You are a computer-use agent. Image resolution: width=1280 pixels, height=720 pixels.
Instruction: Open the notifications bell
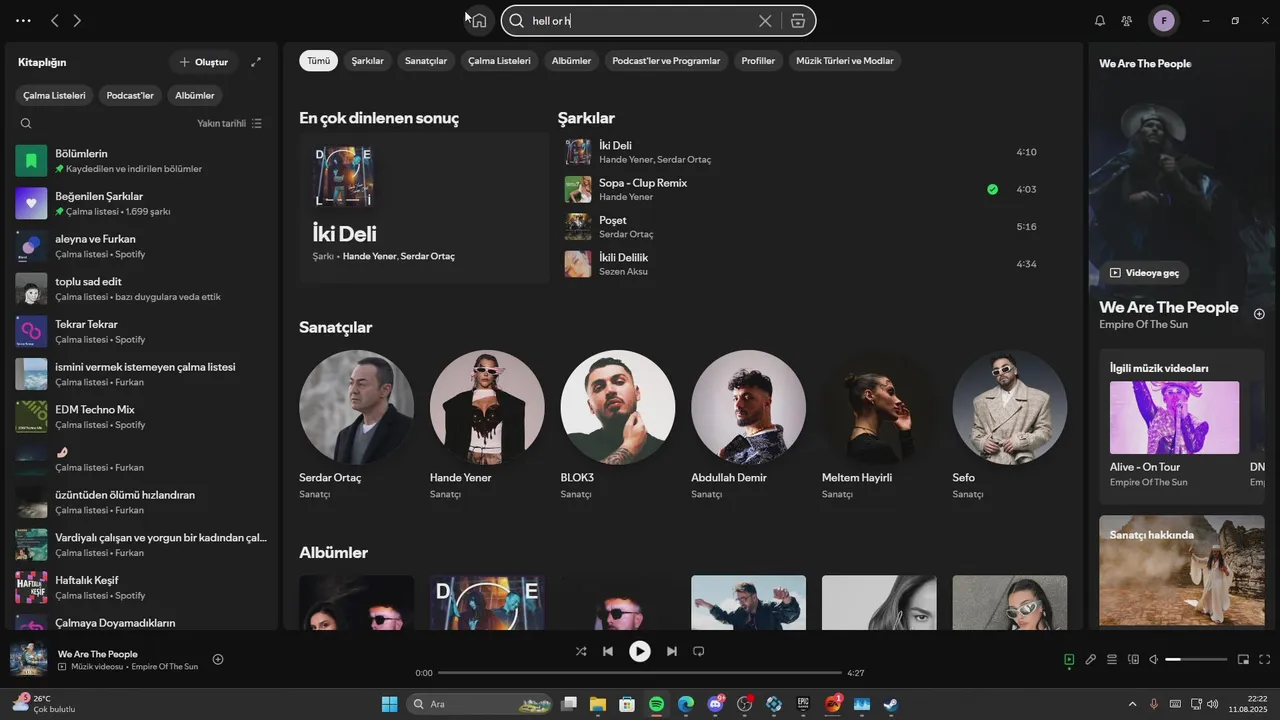1100,20
